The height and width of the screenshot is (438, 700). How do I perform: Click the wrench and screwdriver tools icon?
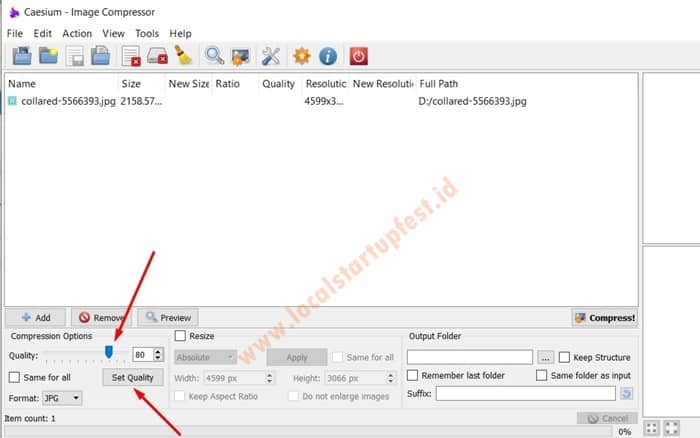coord(271,56)
